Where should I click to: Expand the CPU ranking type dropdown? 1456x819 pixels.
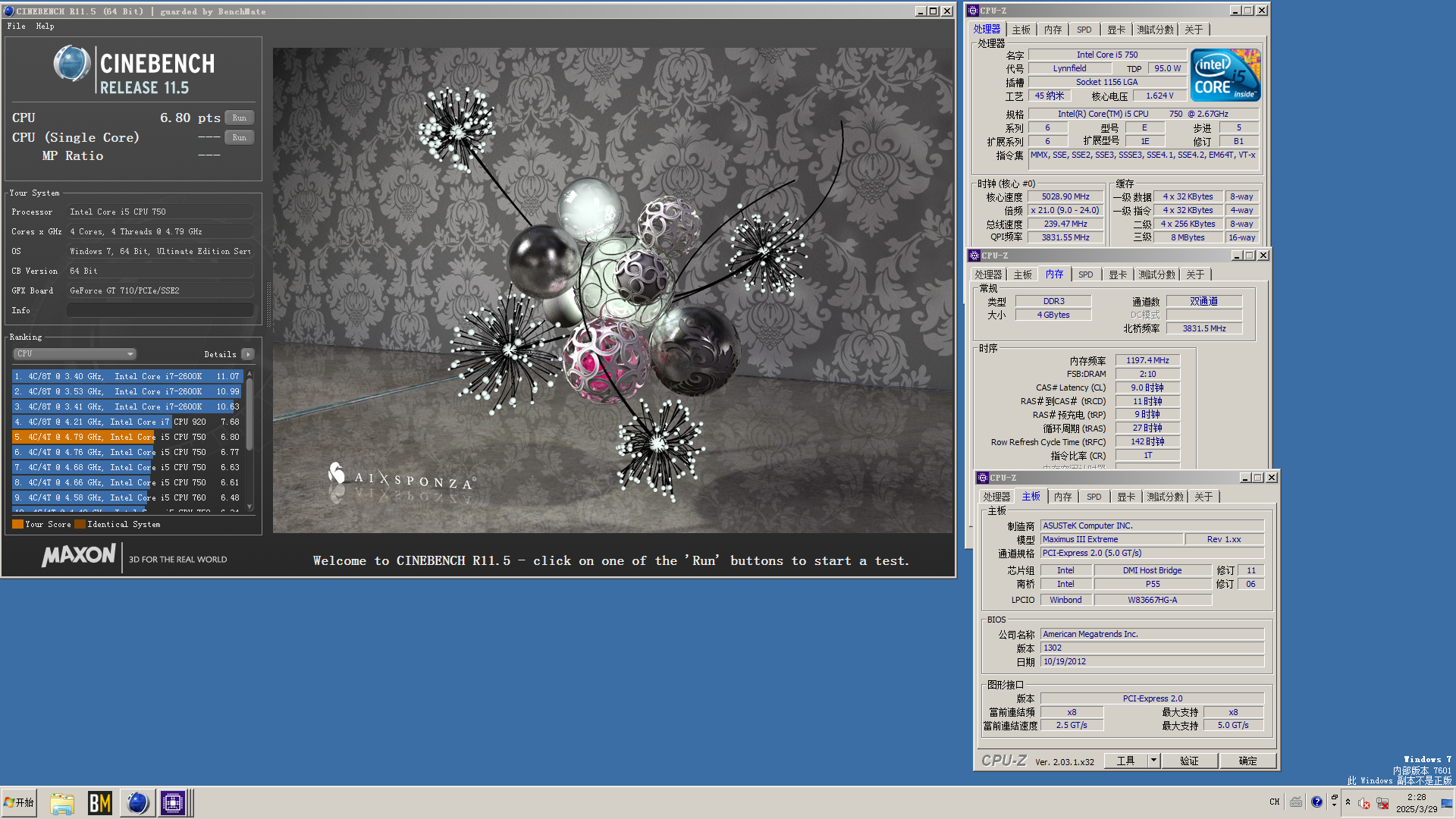(74, 354)
